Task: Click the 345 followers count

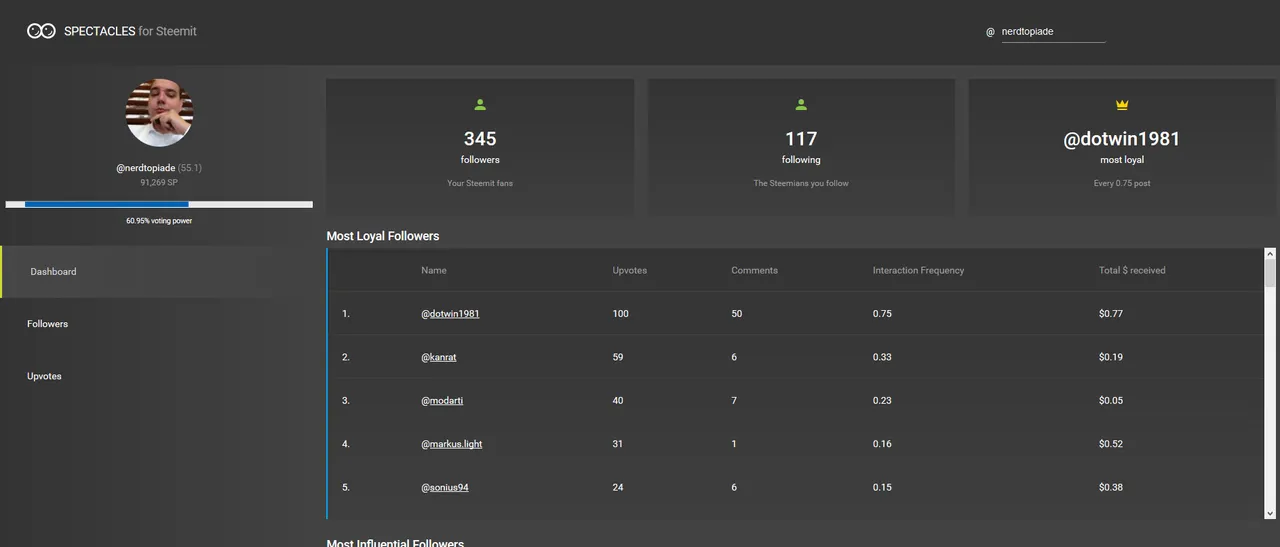Action: [480, 139]
